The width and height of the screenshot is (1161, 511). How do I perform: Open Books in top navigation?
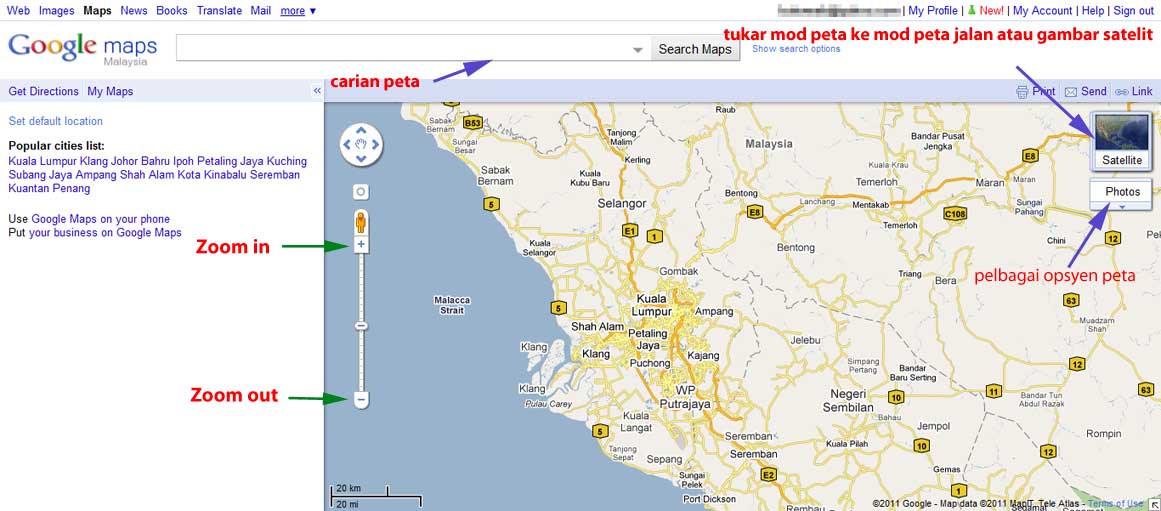pos(172,10)
